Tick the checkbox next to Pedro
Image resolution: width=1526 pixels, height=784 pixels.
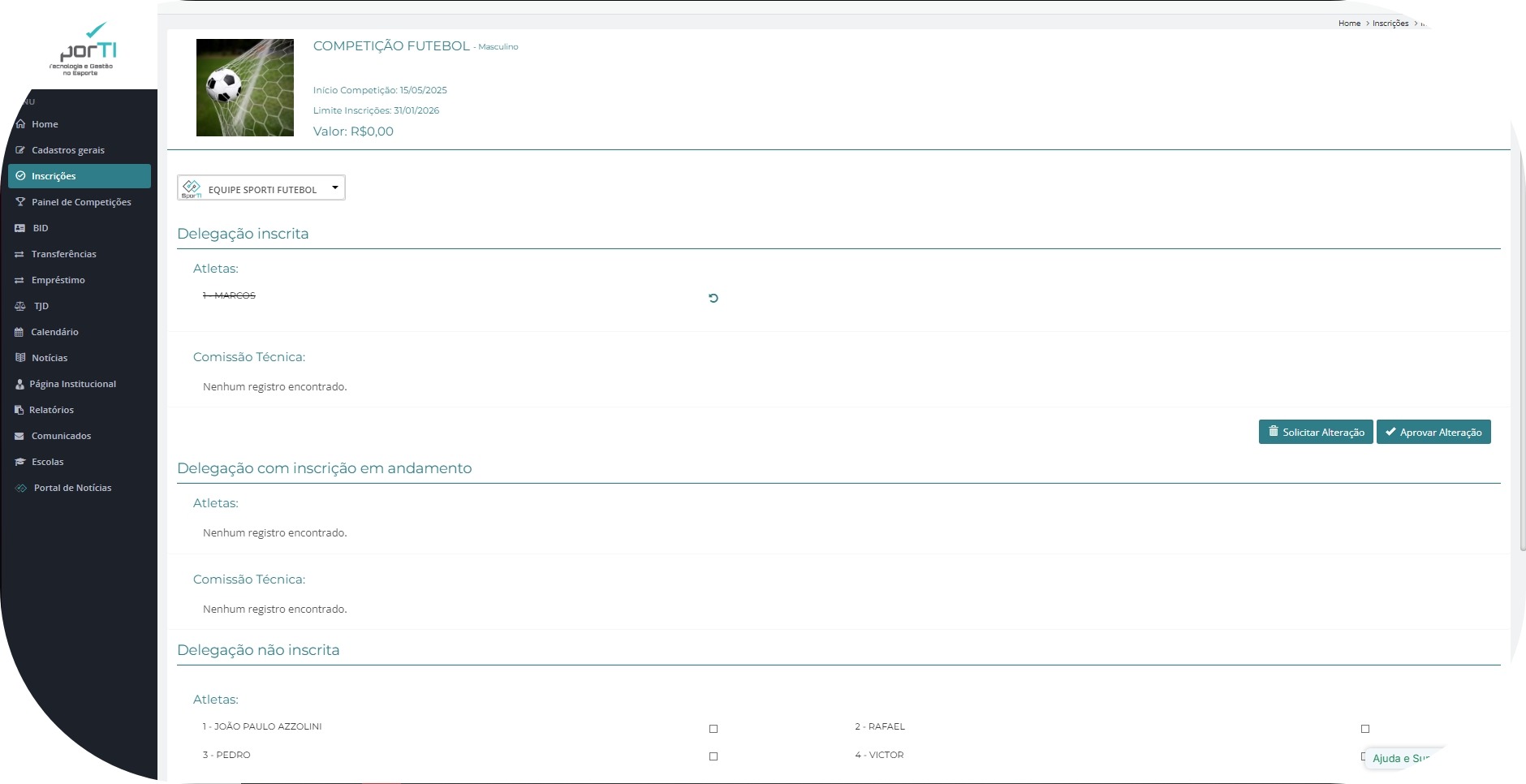click(x=713, y=756)
